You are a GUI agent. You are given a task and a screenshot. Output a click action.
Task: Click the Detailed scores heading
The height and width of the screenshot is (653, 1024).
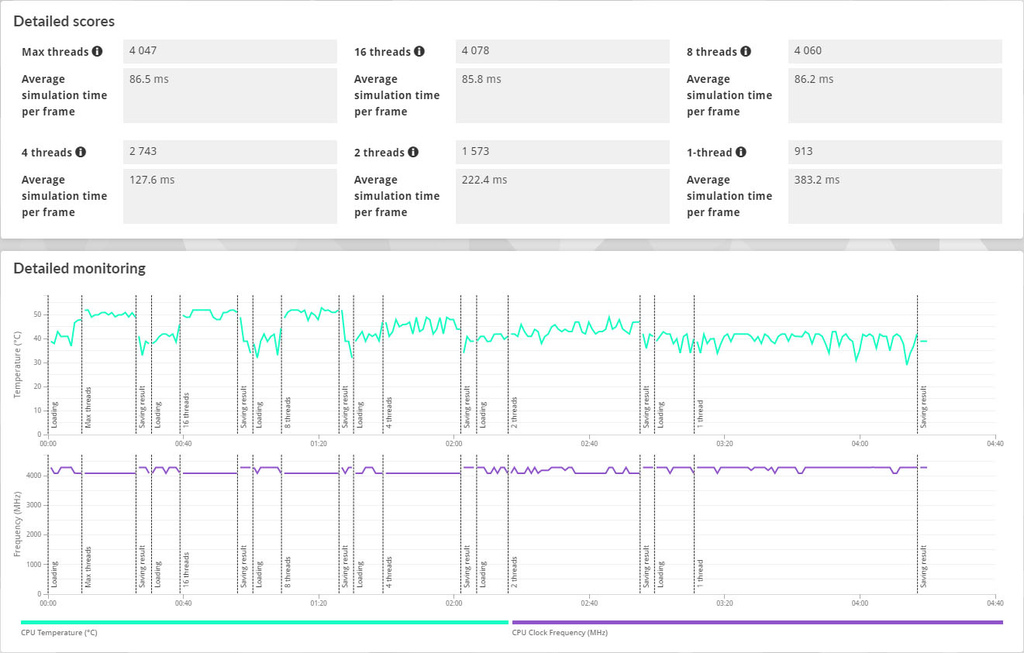point(64,22)
